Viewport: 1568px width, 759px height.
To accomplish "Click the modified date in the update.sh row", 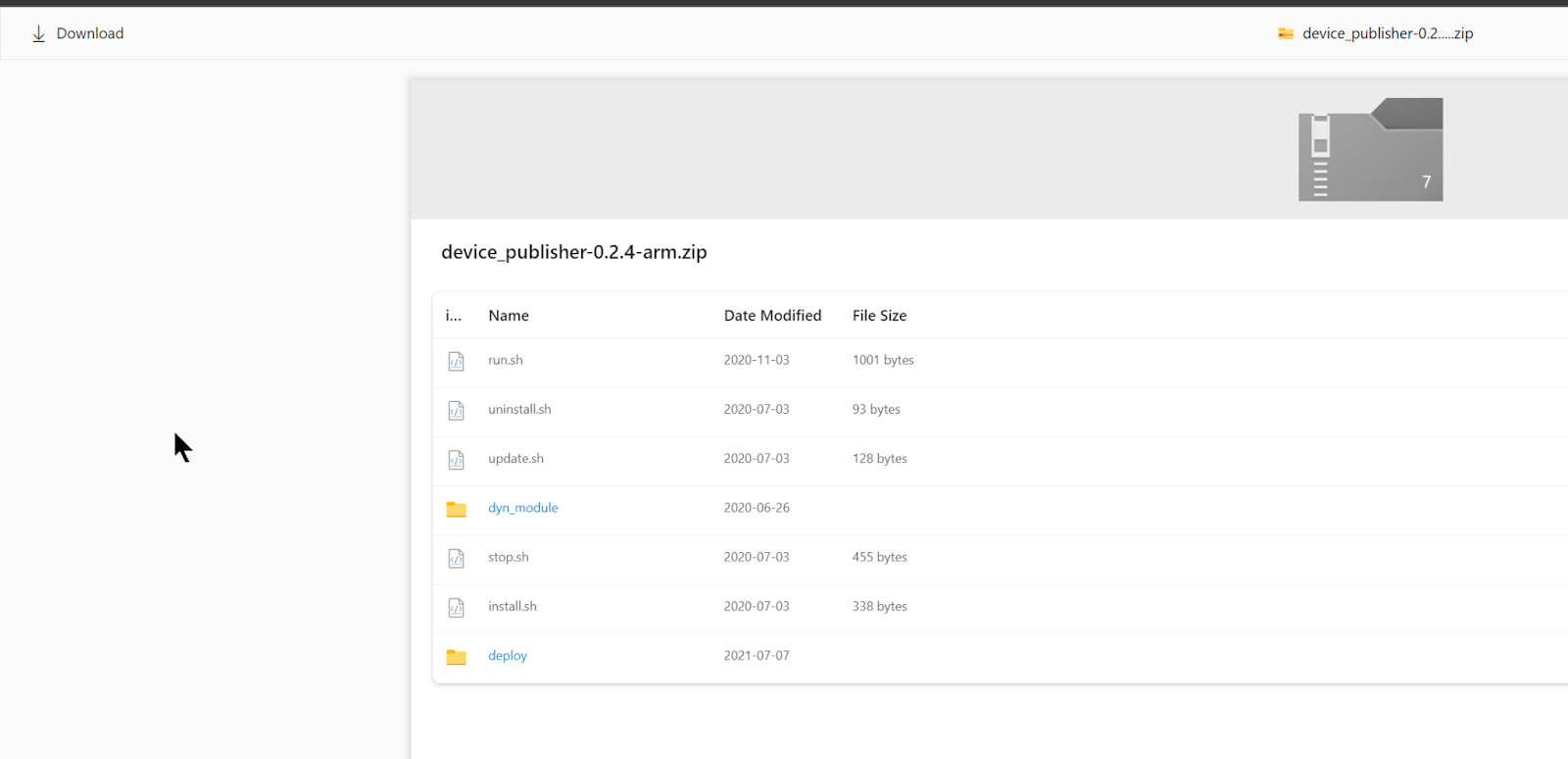I will [757, 458].
